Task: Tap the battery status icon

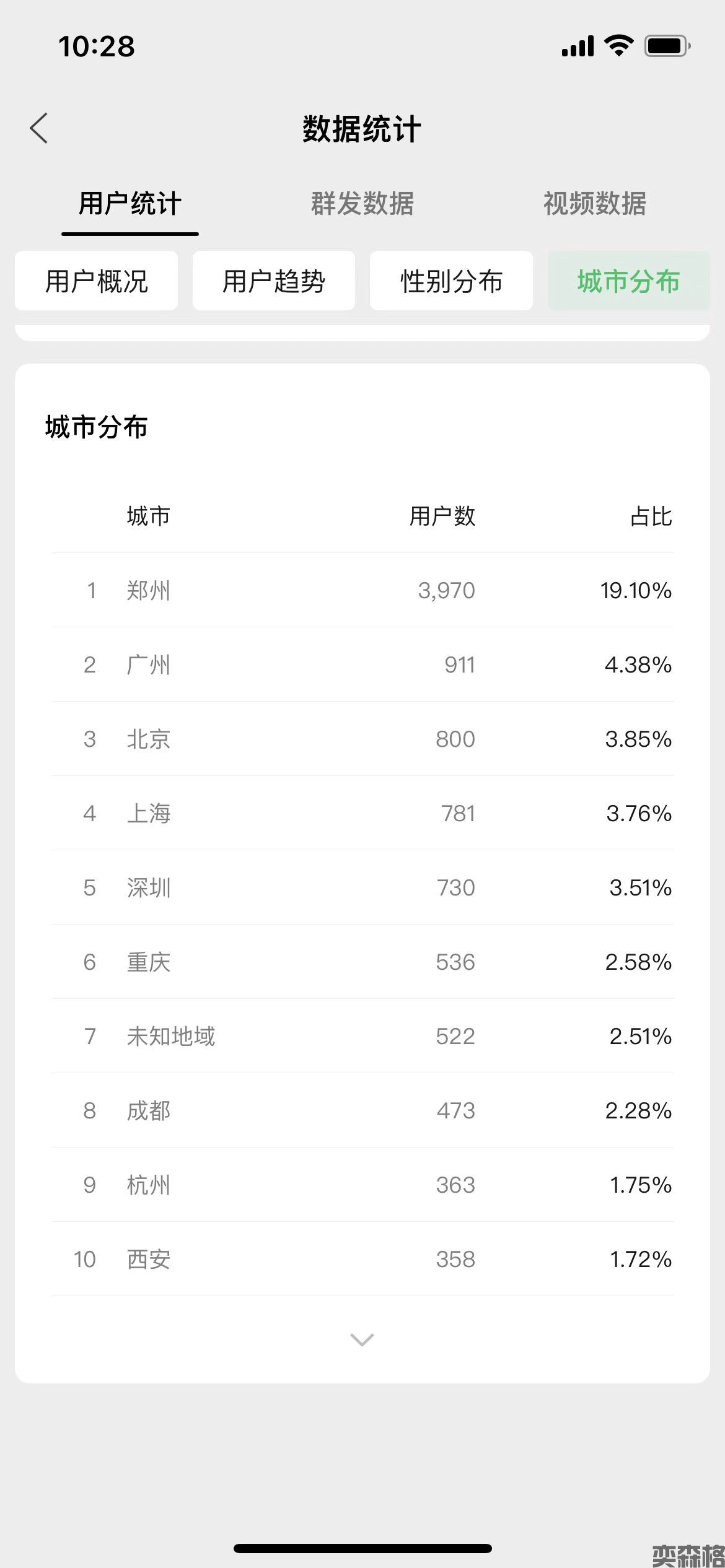Action: tap(667, 46)
